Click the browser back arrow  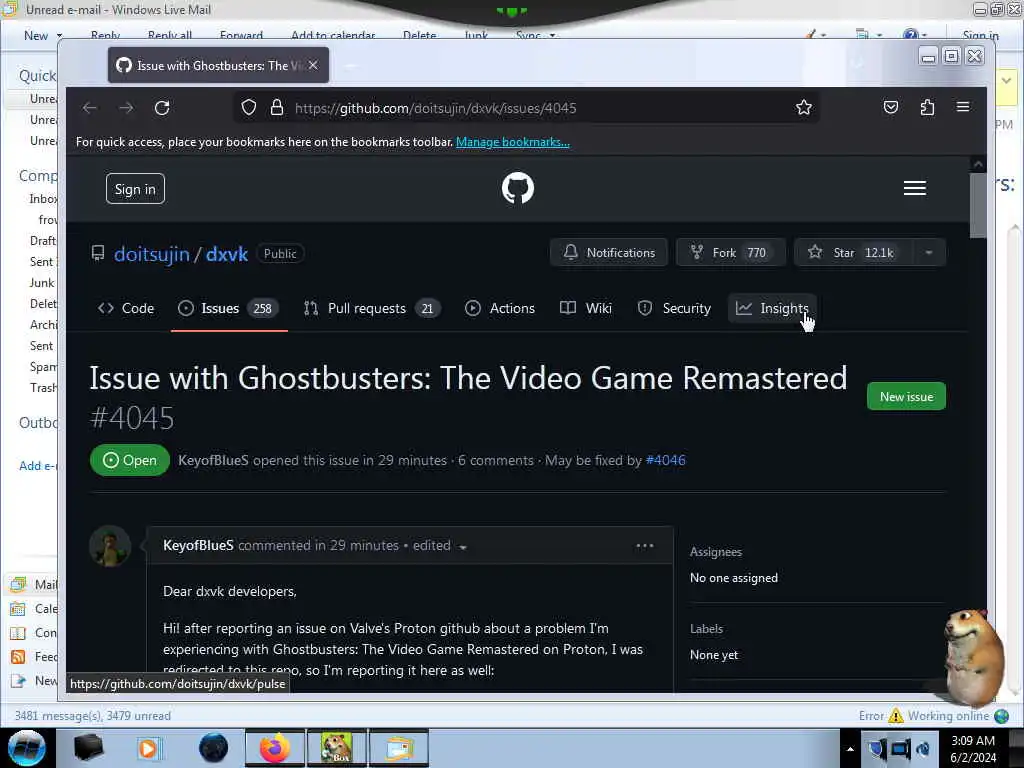pos(89,108)
